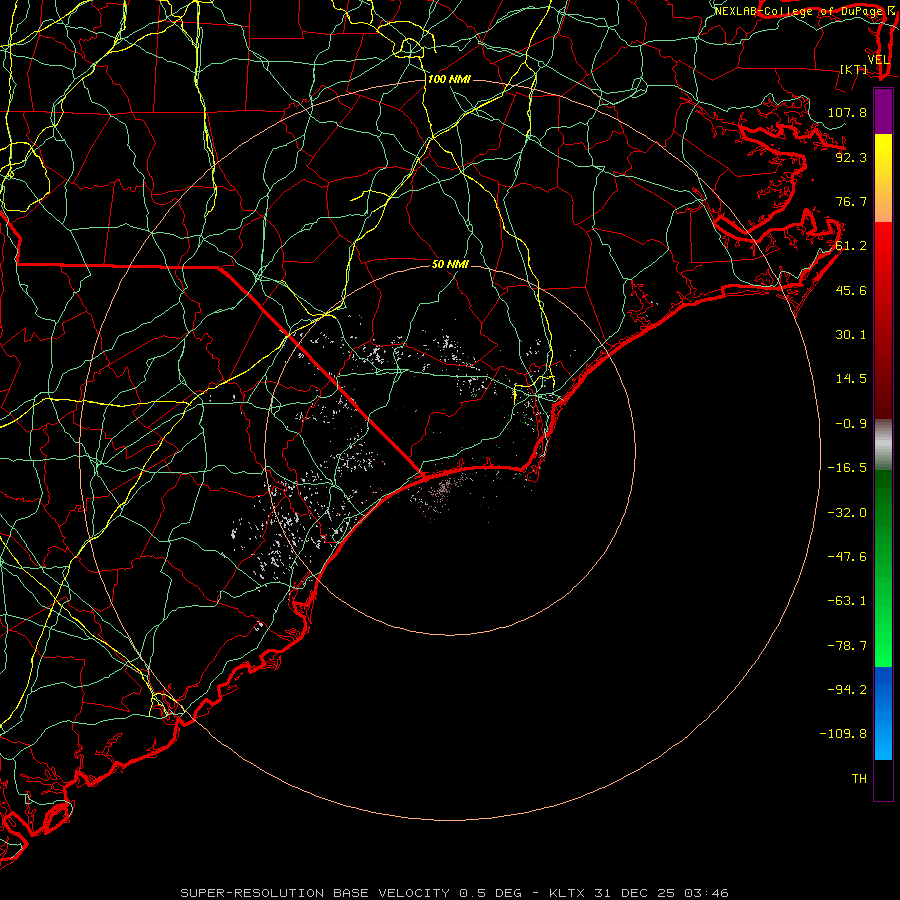Click the -0.9 legend value
Screen dimensions: 900x900
coord(851,424)
